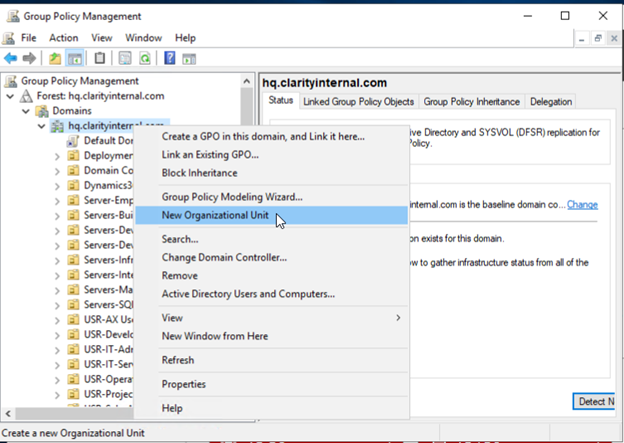Open Properties from the context menu
Image resolution: width=624 pixels, height=443 pixels.
point(271,384)
